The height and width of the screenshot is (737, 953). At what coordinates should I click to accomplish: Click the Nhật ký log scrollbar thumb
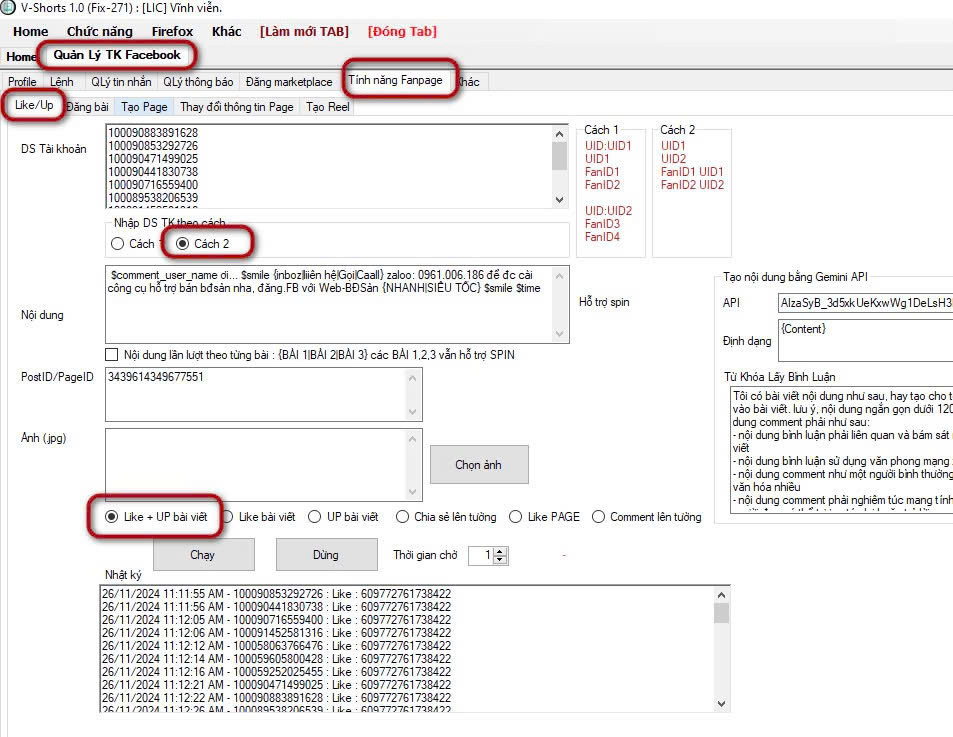(x=721, y=613)
